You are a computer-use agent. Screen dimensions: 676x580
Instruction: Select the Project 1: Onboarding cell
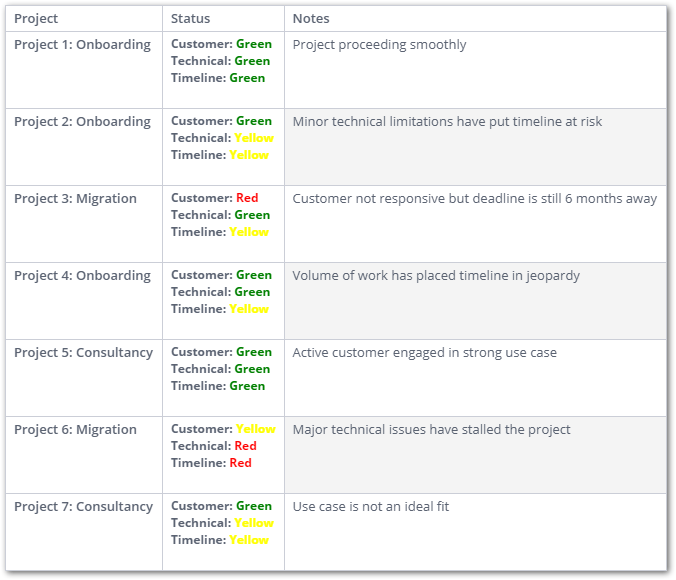coord(82,44)
